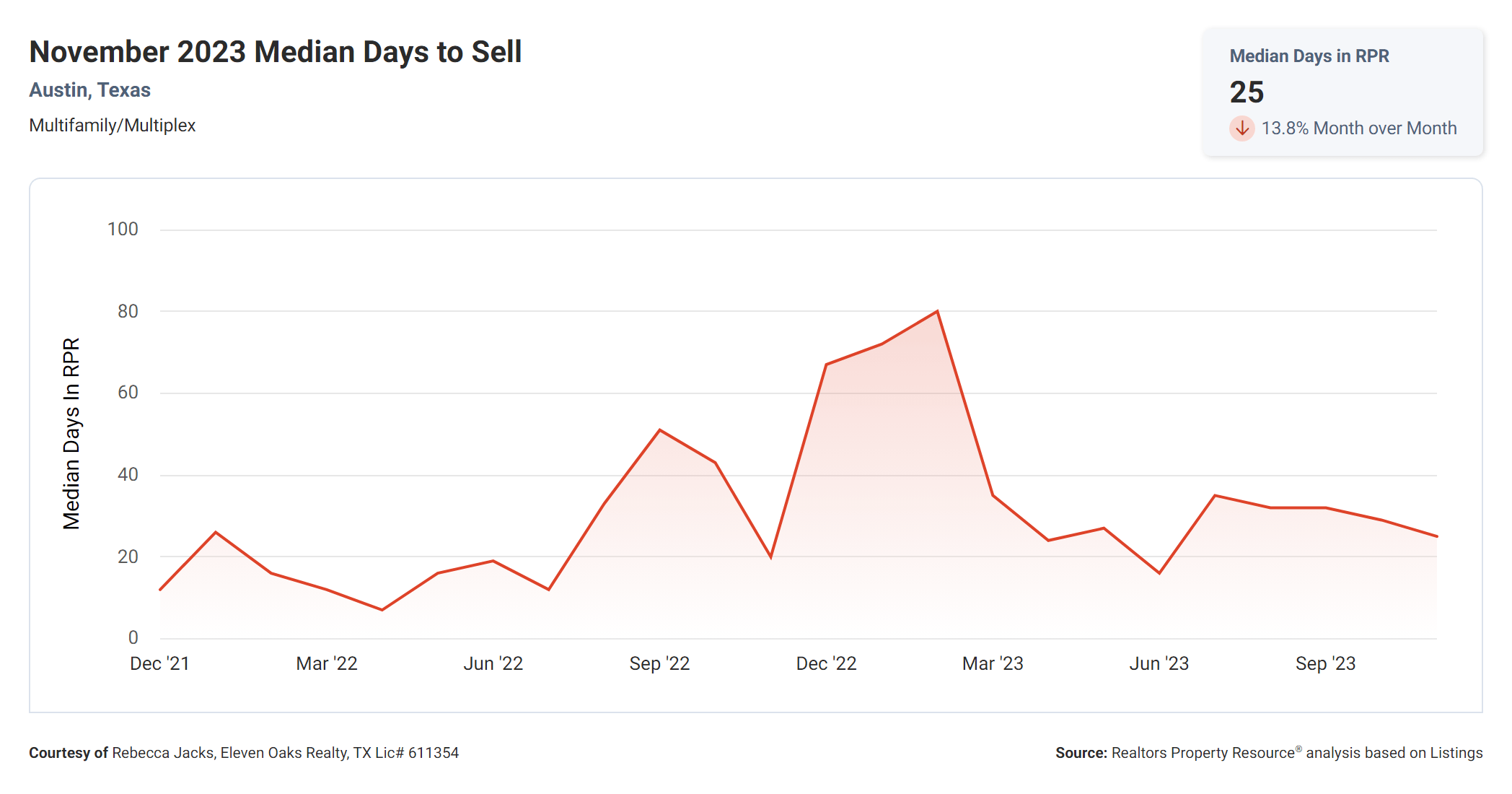Click the chart's highest peak at 80
The image size is (1512, 794).
point(937,311)
